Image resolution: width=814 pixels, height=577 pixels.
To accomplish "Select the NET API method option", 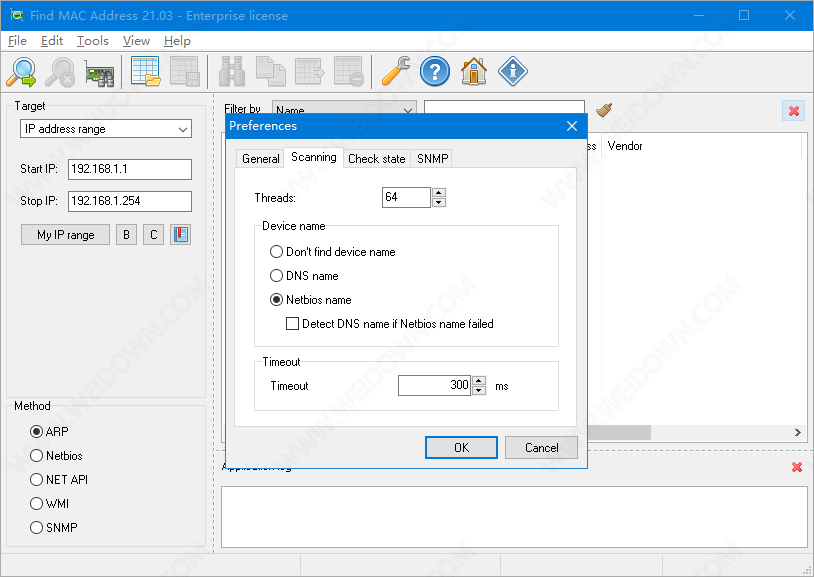I will (x=59, y=479).
